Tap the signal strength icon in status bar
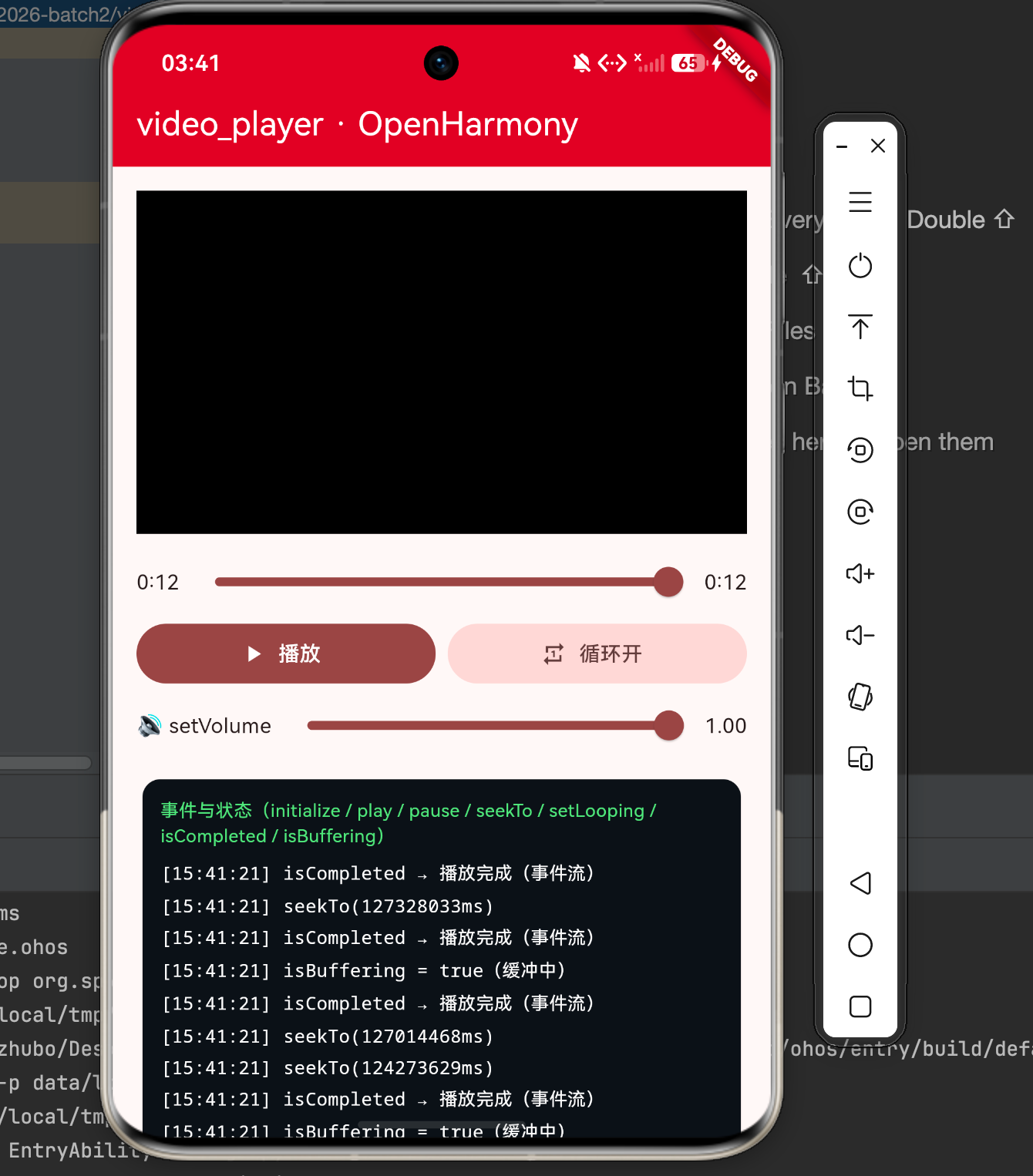1033x1176 pixels. [649, 62]
